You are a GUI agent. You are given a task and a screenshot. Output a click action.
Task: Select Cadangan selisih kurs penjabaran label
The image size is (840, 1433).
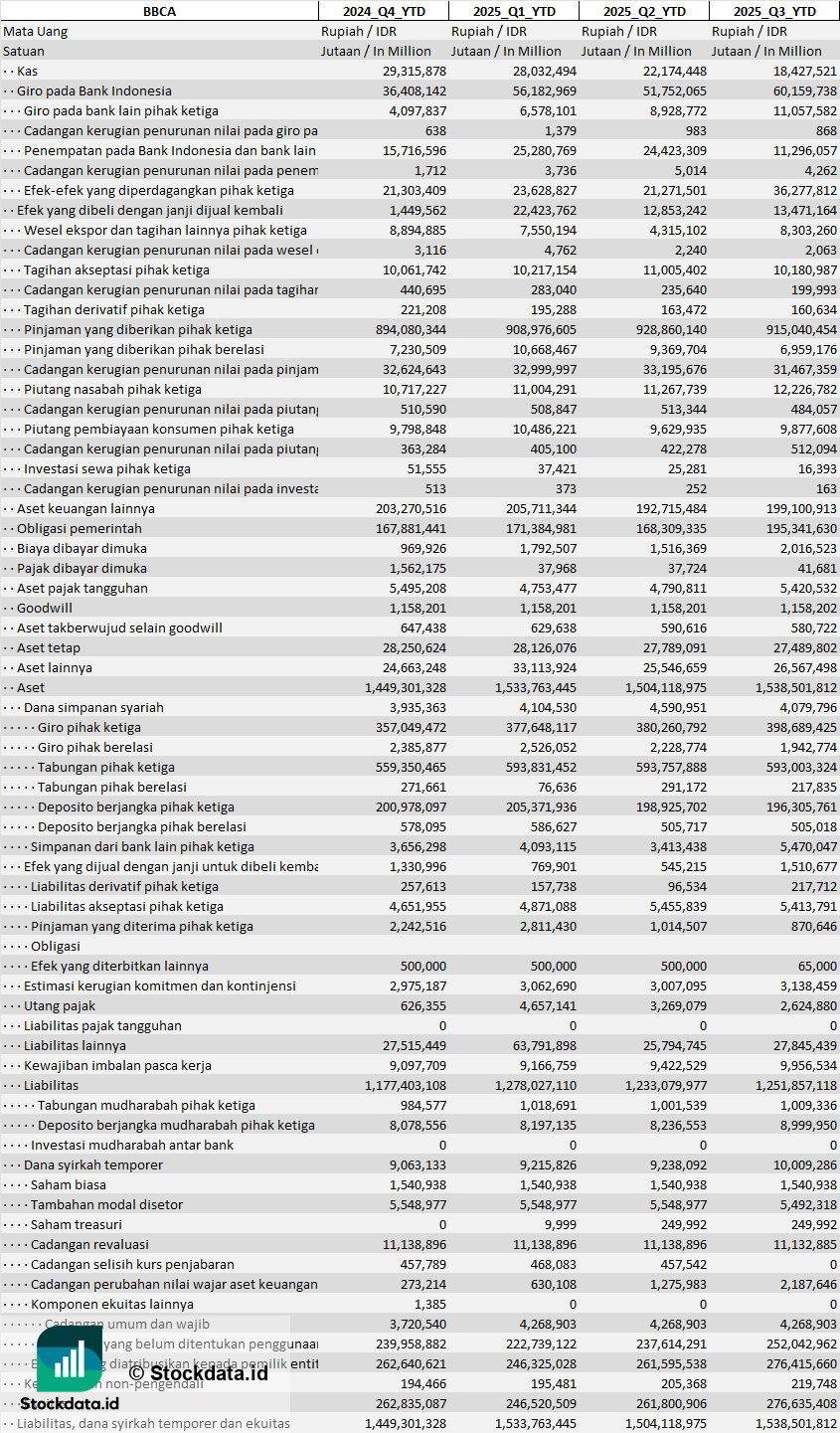(132, 1264)
